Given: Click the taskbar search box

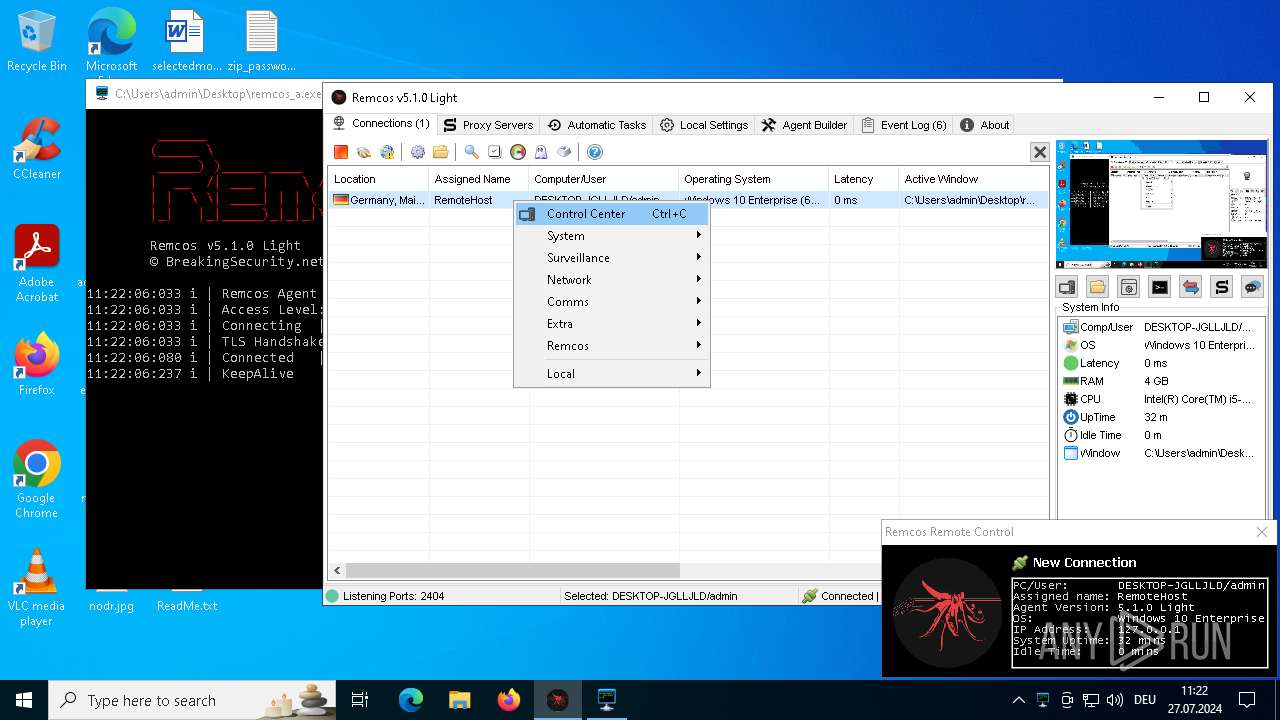Looking at the screenshot, I should pos(194,700).
